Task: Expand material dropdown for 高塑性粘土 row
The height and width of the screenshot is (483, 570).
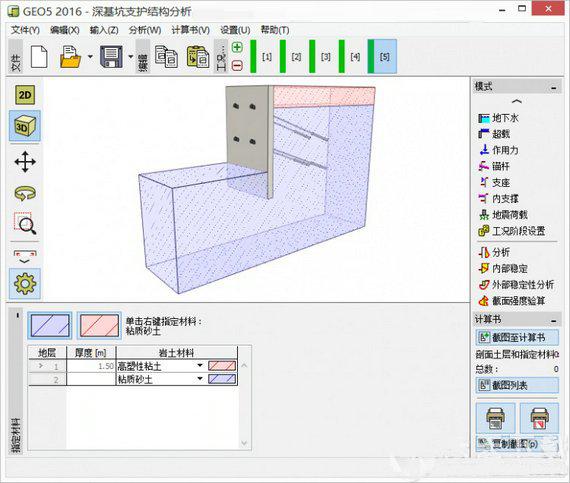Action: click(200, 365)
